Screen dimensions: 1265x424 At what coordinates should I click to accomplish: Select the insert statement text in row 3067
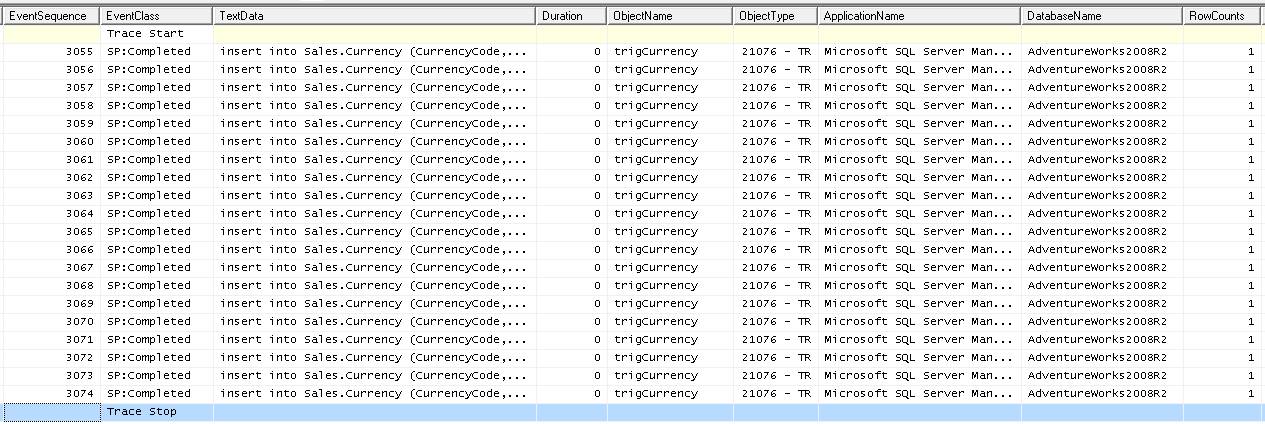(x=373, y=268)
